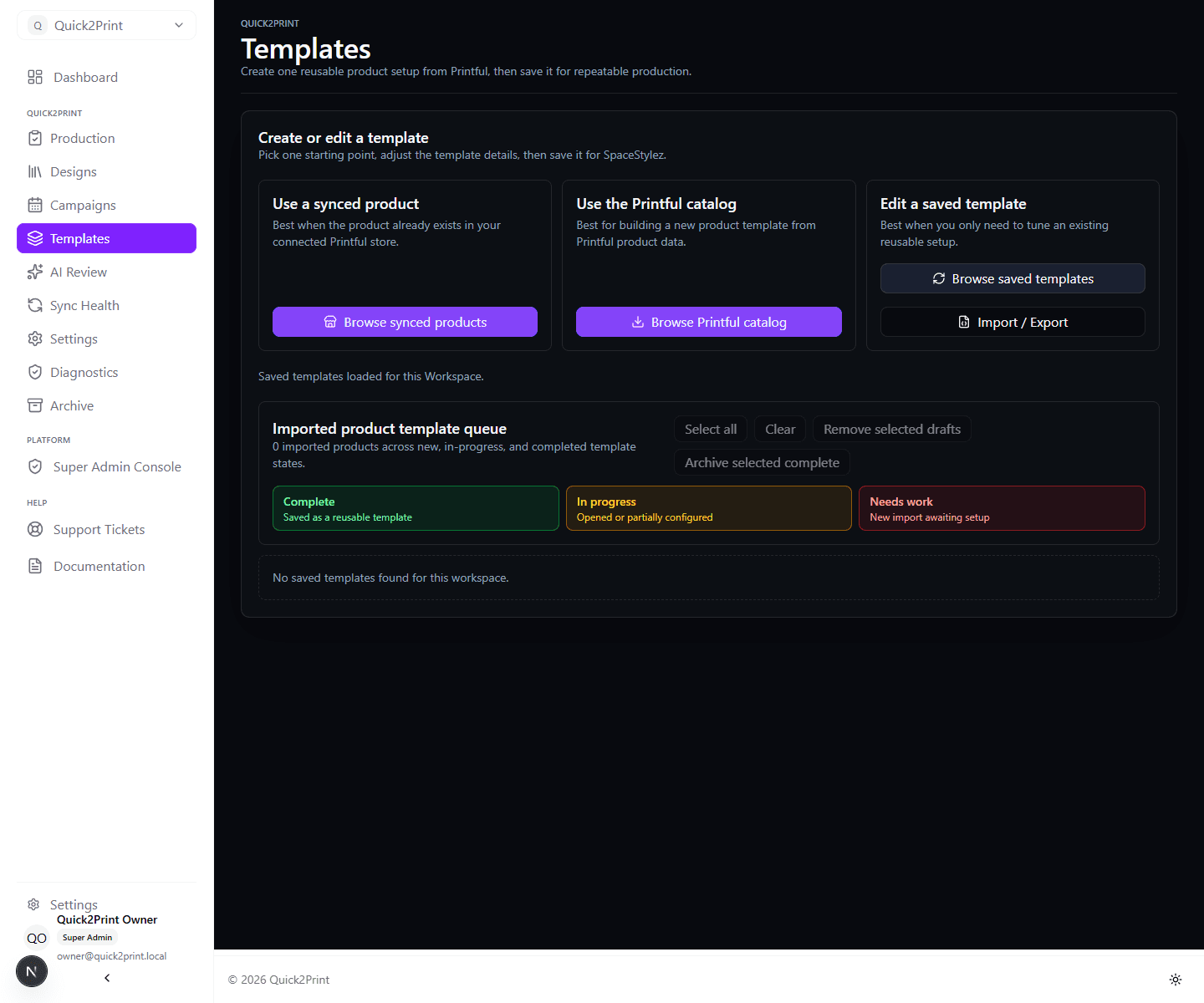Viewport: 1204px width, 1003px height.
Task: Click the round N logo button
Action: (32, 971)
